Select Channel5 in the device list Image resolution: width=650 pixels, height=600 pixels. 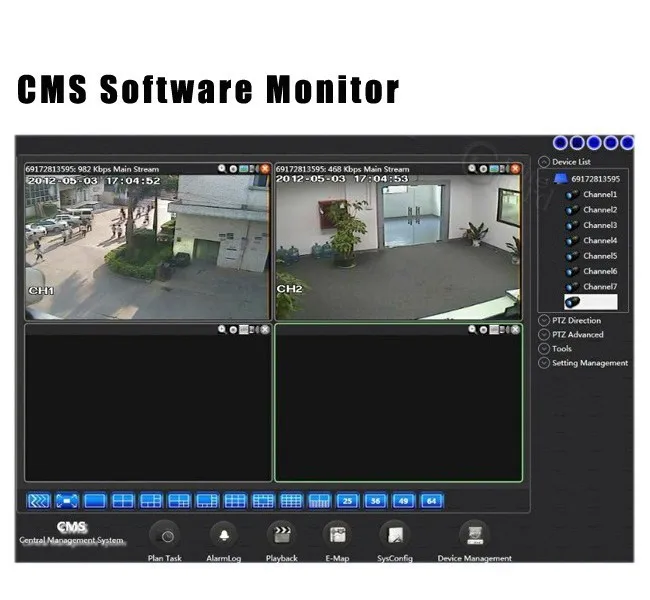(x=592, y=256)
